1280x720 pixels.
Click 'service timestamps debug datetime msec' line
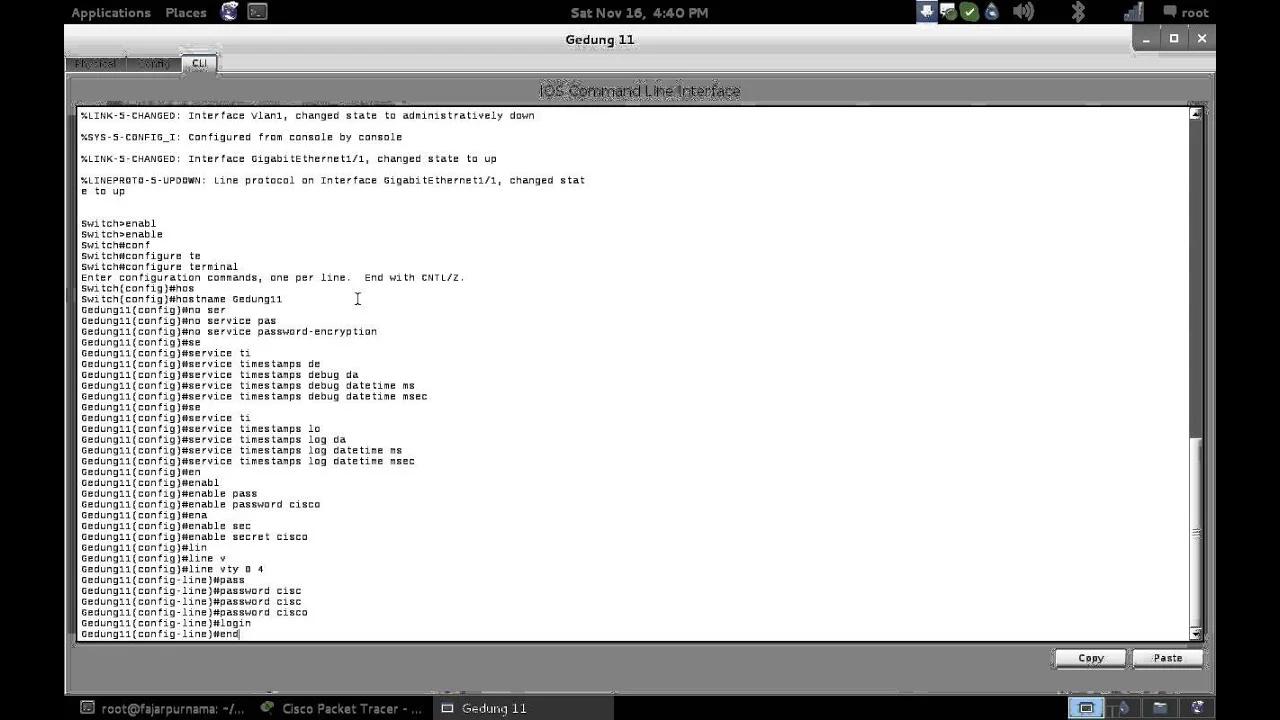point(254,396)
